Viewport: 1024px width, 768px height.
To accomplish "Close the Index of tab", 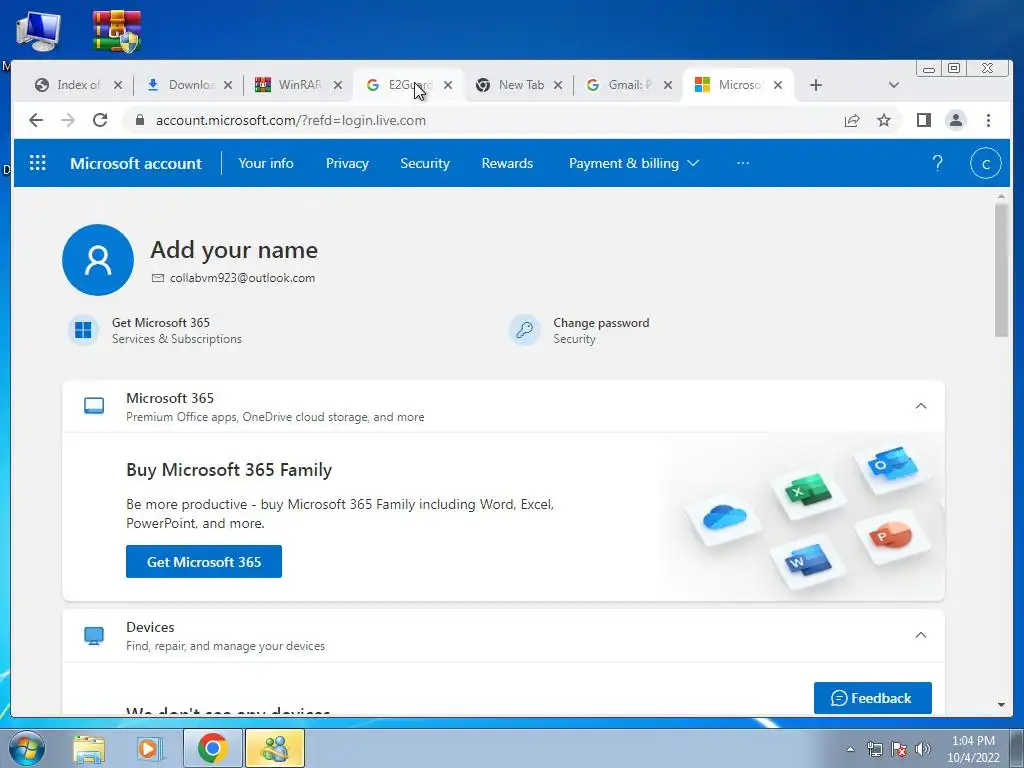I will point(118,85).
